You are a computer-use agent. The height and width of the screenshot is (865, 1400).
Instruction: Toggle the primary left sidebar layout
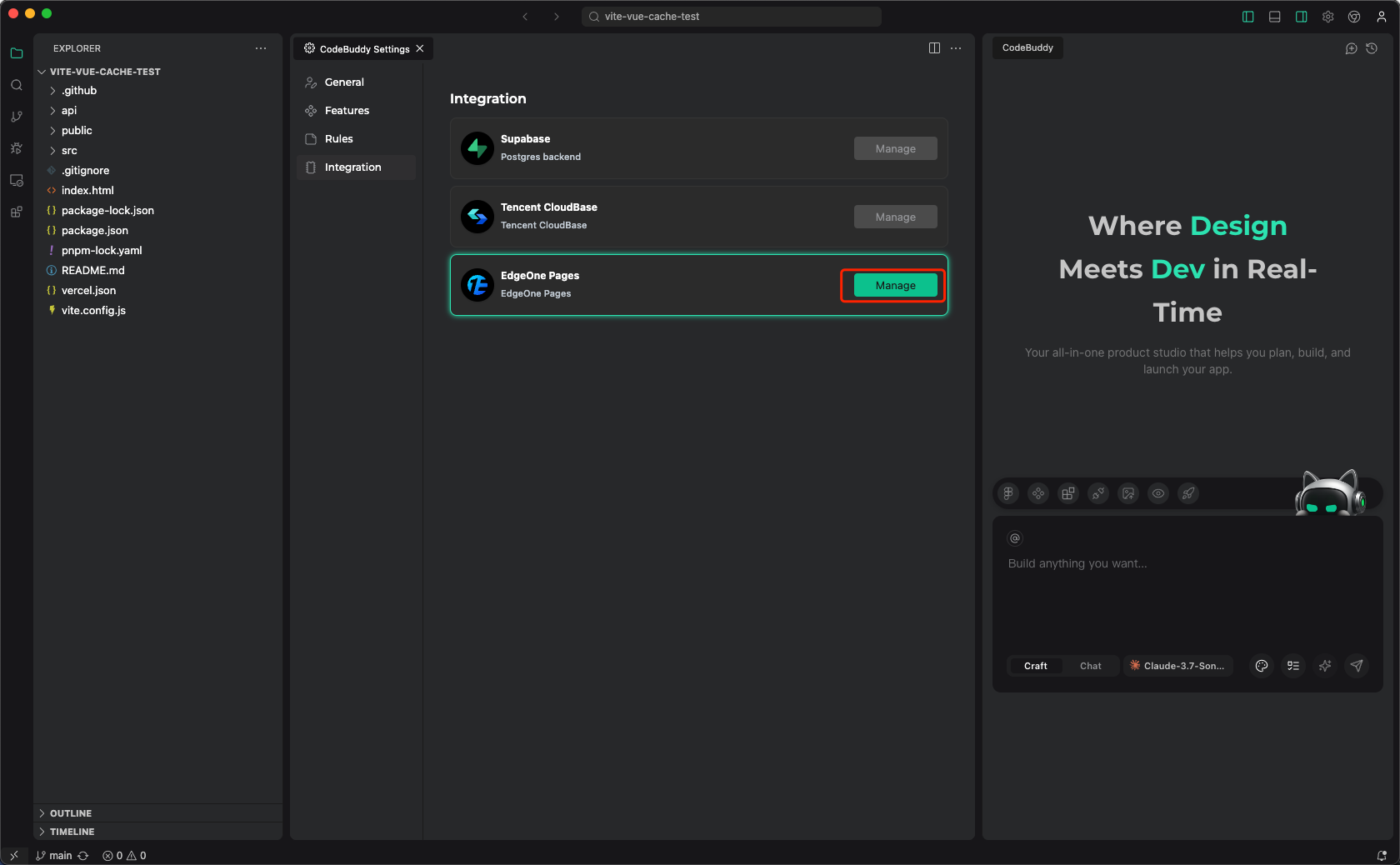[1247, 17]
